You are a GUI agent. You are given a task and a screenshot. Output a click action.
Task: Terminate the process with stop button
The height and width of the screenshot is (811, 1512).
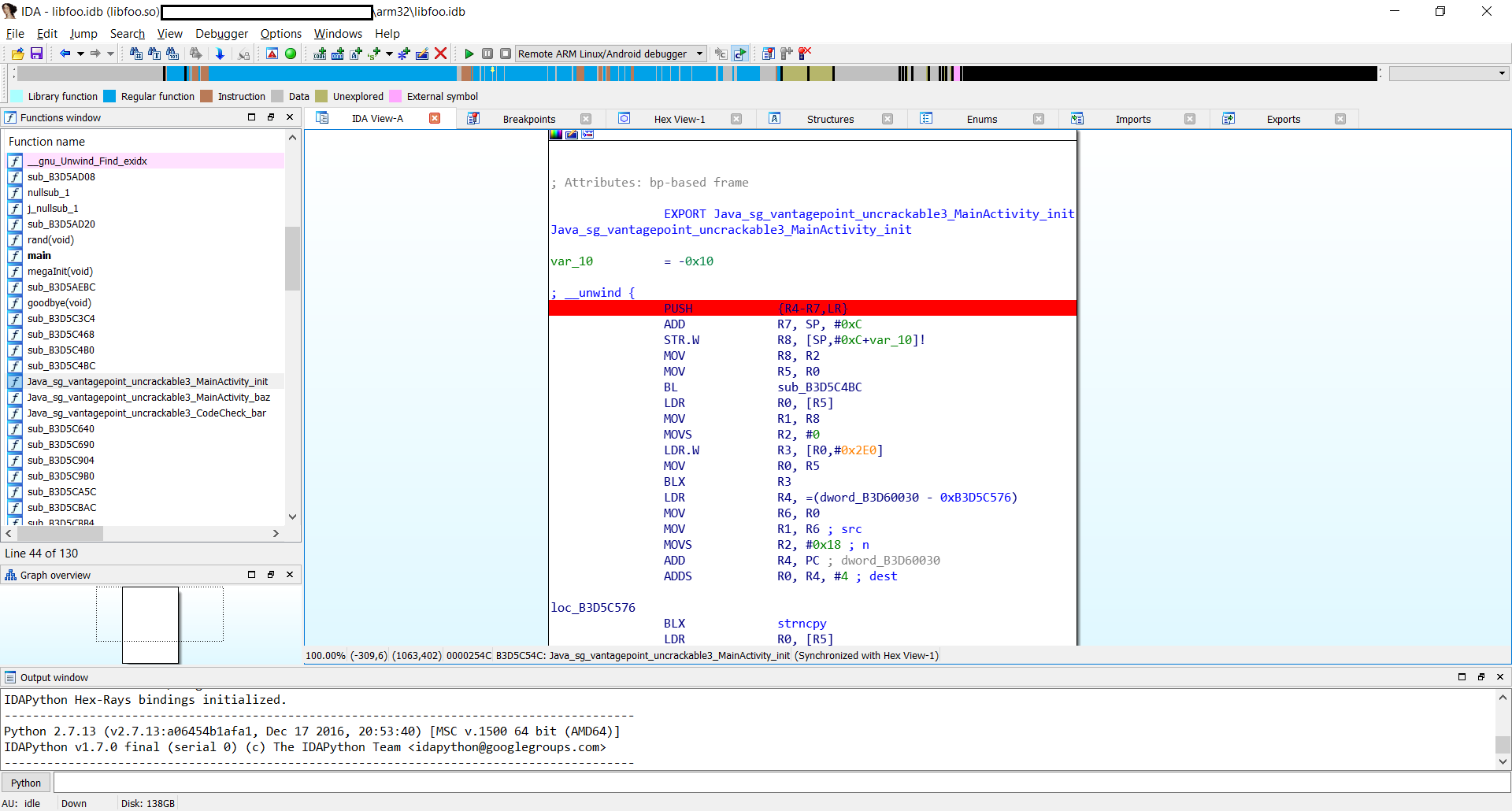coord(506,54)
